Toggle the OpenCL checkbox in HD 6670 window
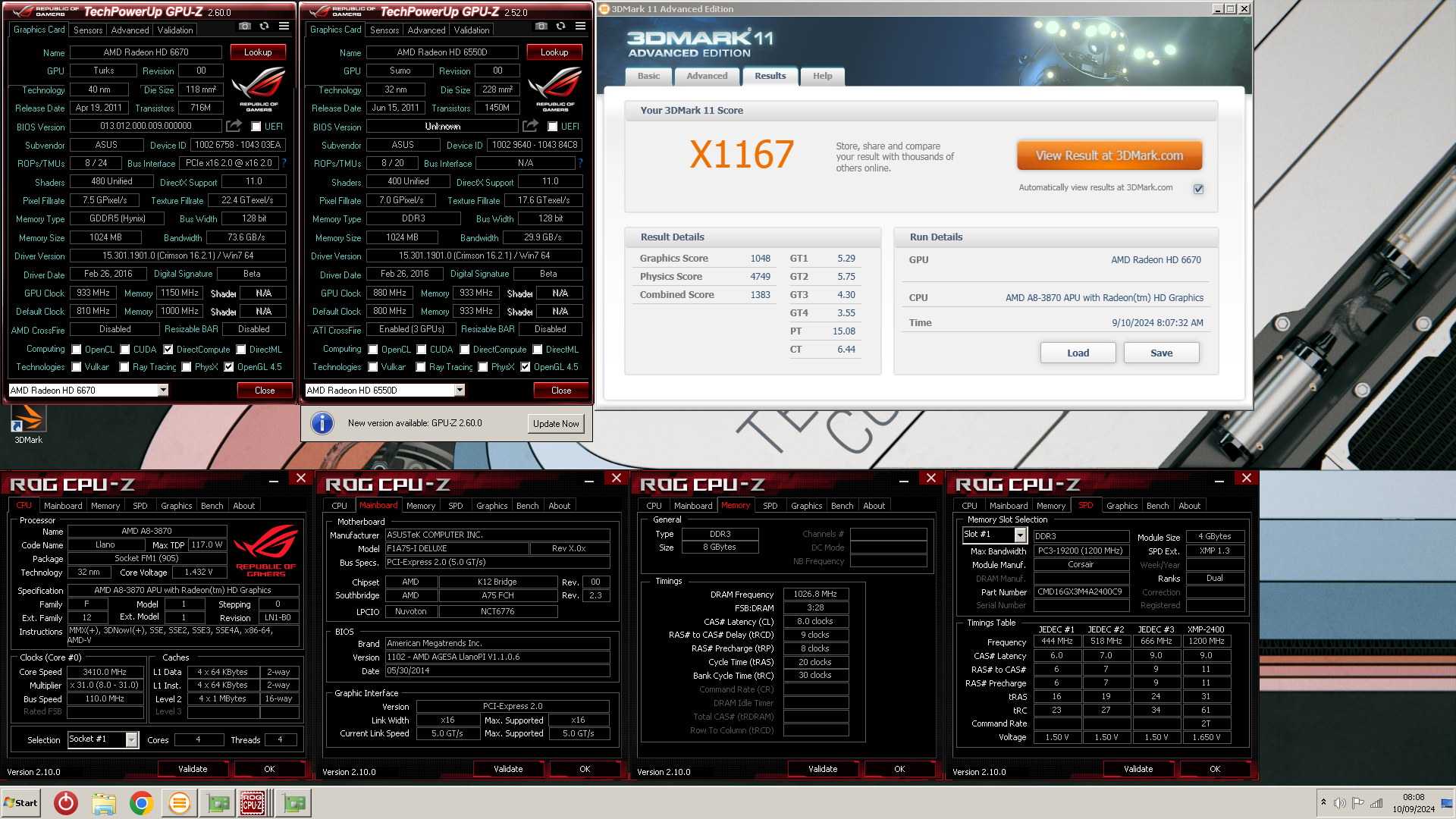 pyautogui.click(x=77, y=350)
